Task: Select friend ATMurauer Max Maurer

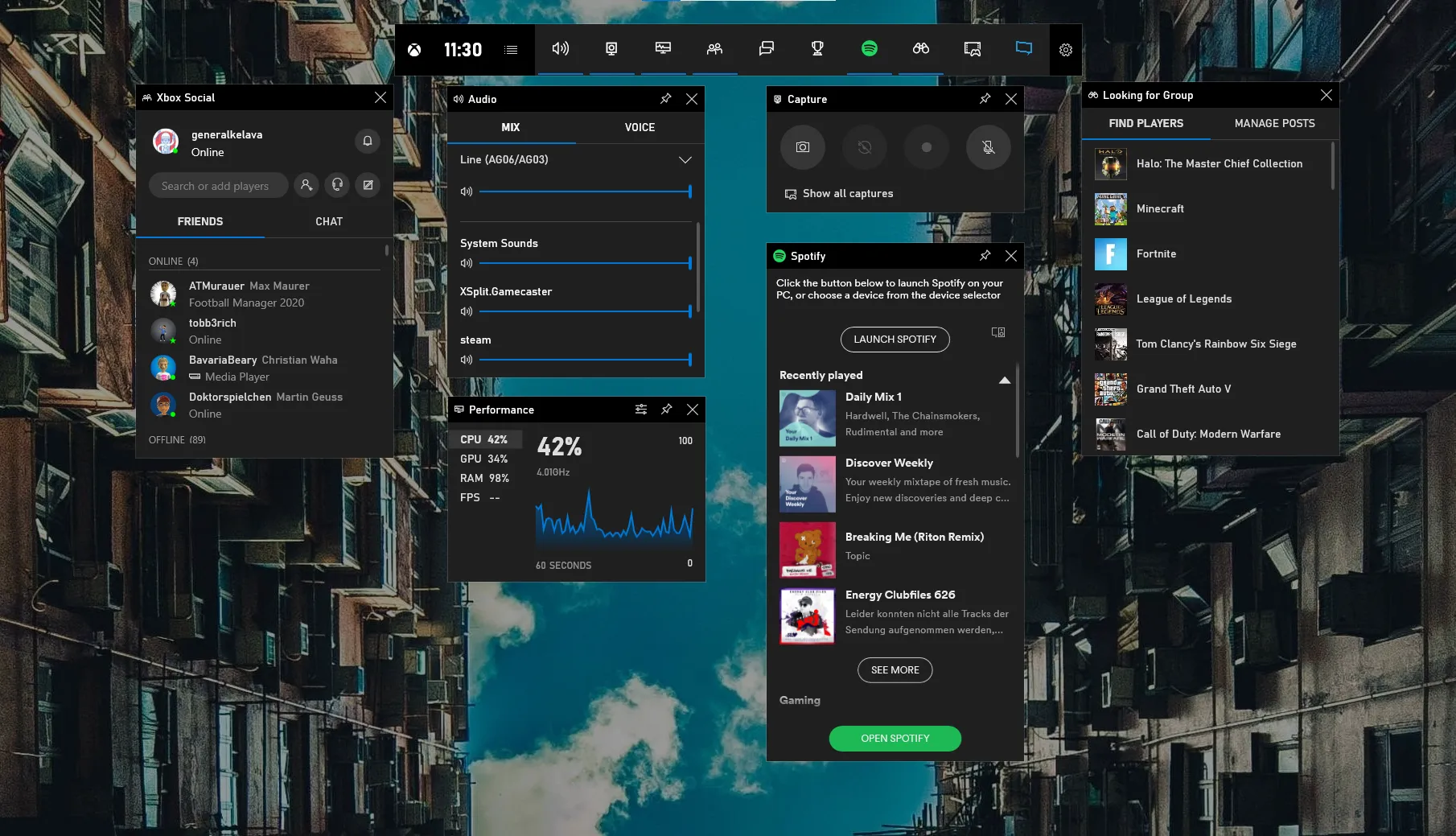Action: [x=265, y=294]
